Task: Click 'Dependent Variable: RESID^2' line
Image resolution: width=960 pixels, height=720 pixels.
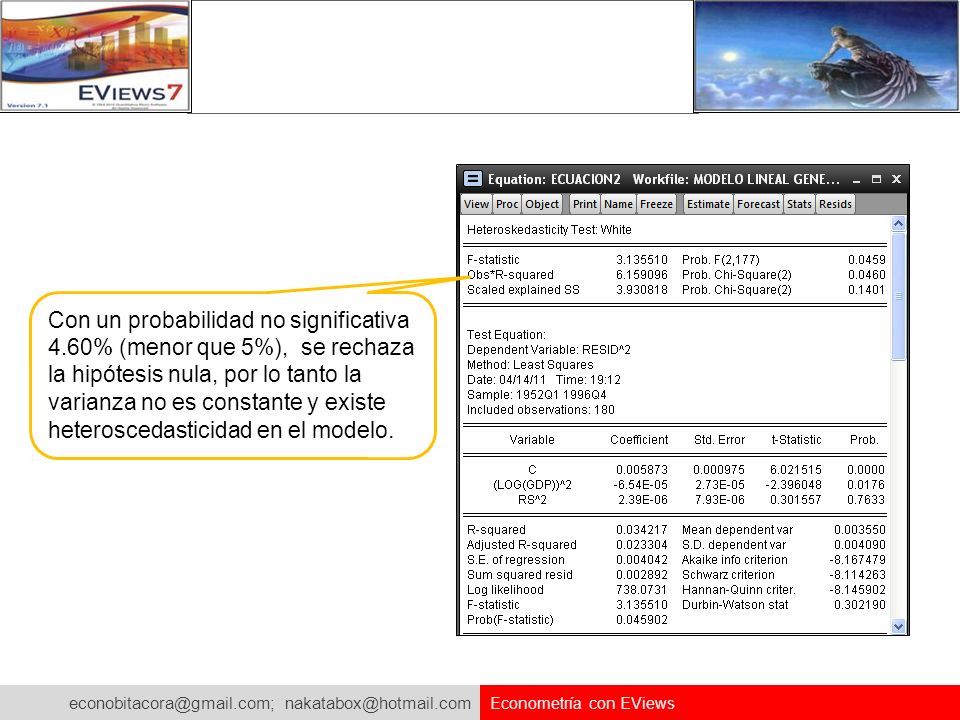Action: [x=549, y=350]
